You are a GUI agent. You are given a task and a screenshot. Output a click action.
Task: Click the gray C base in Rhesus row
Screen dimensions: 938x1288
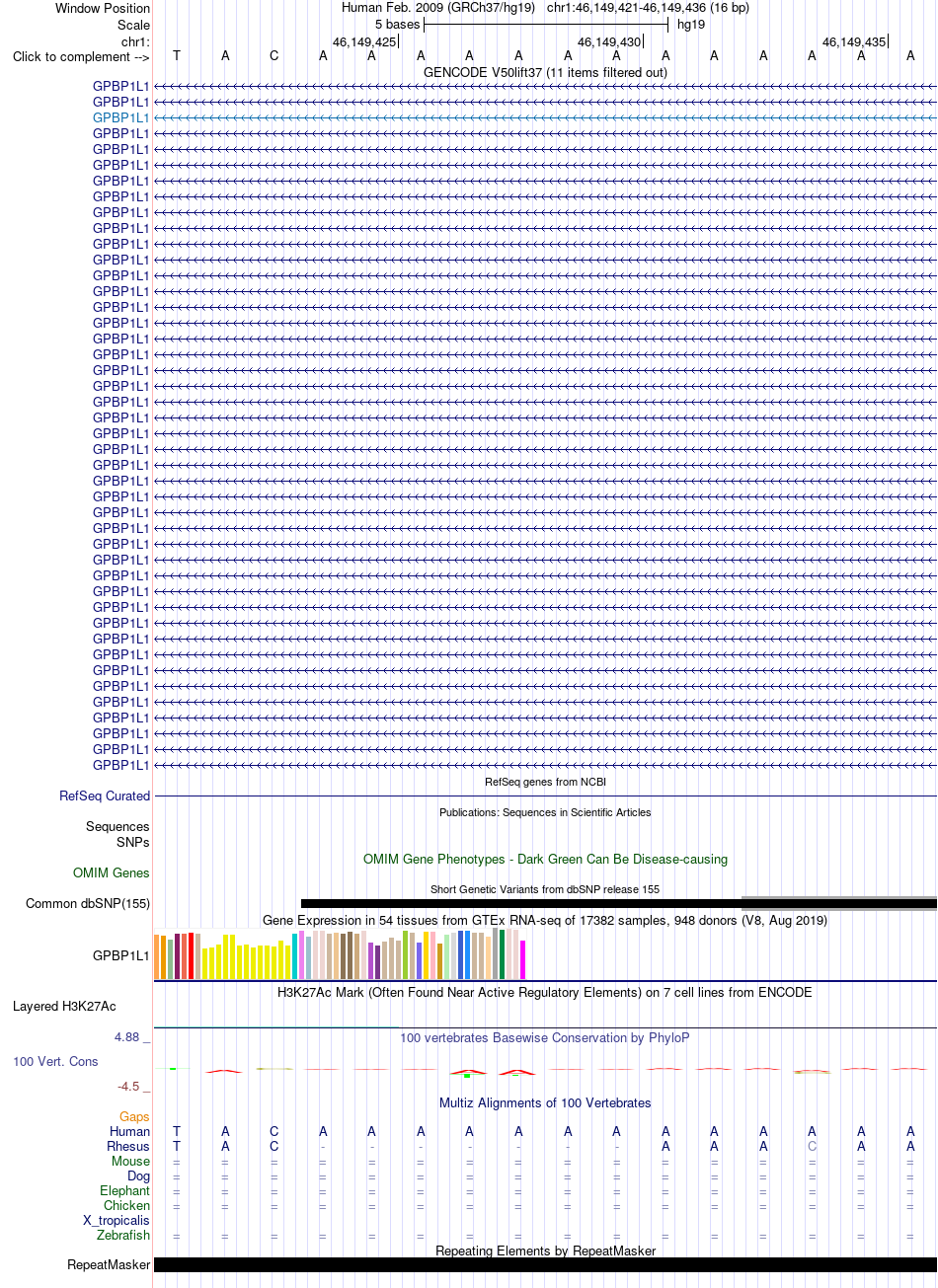coord(812,1146)
